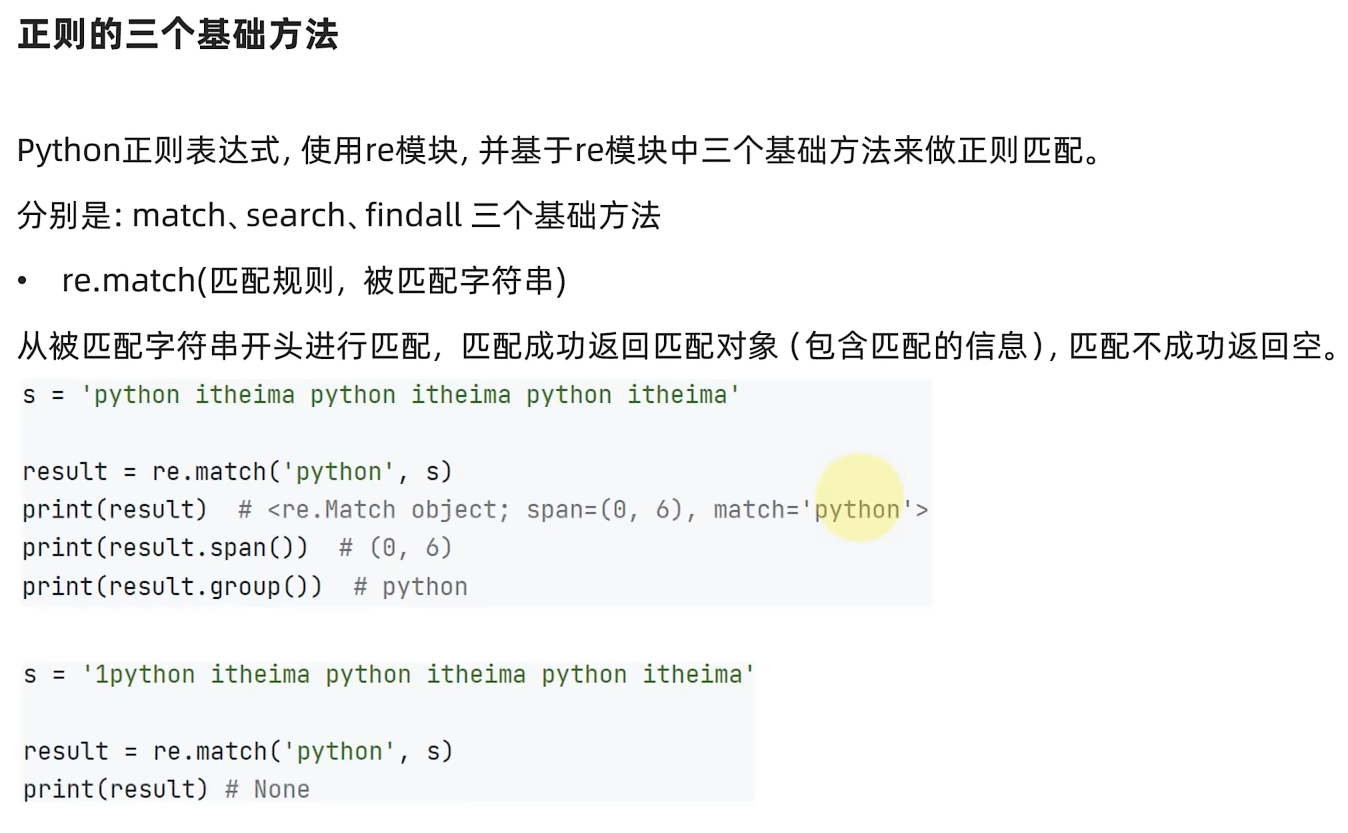Select the re.match(匹配规则, 被匹配字符串) bullet line
The width and height of the screenshot is (1348, 833).
click(314, 281)
